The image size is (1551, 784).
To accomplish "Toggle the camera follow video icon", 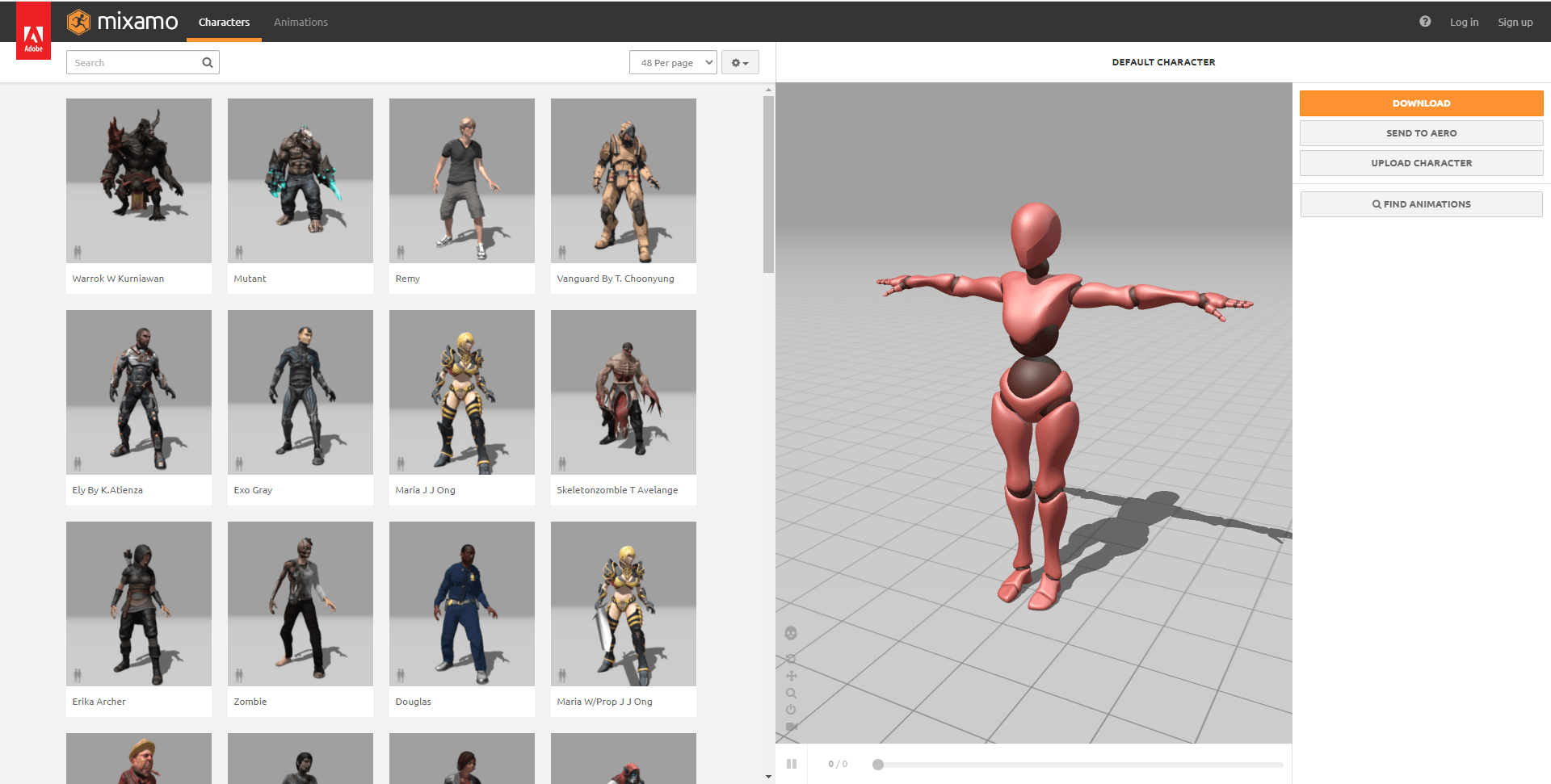I will point(791,727).
